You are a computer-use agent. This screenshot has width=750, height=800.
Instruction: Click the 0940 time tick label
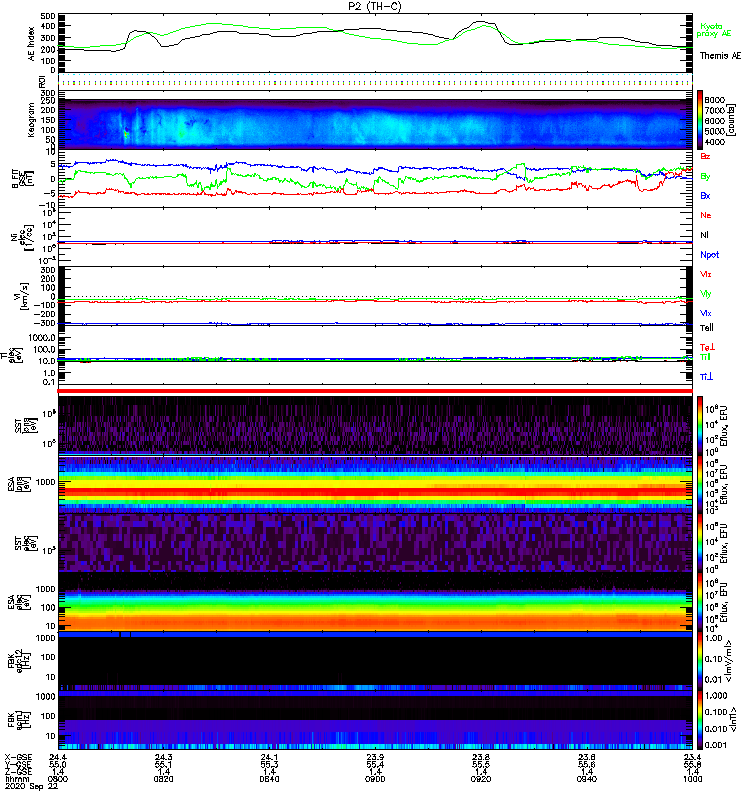coord(587,780)
